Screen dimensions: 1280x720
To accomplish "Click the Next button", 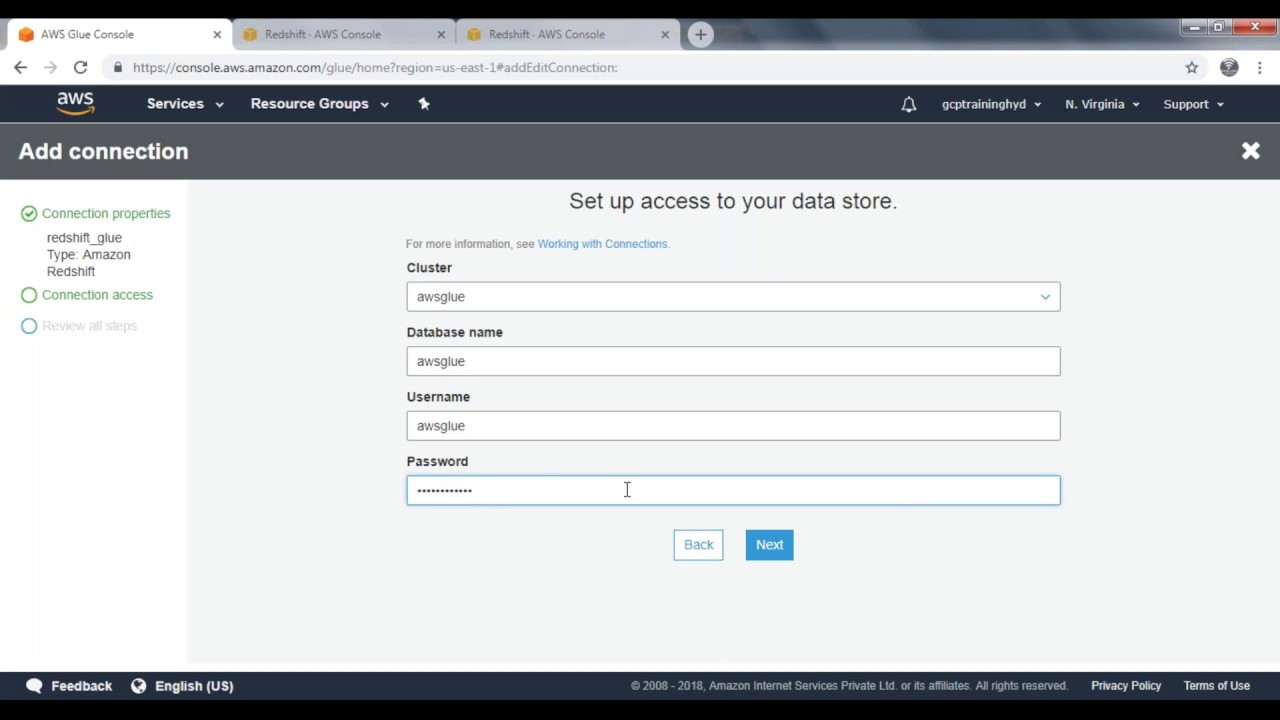I will pos(769,545).
